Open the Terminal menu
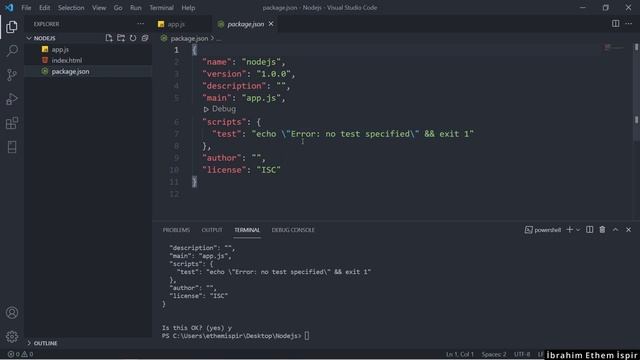The height and width of the screenshot is (360, 640). [161, 8]
